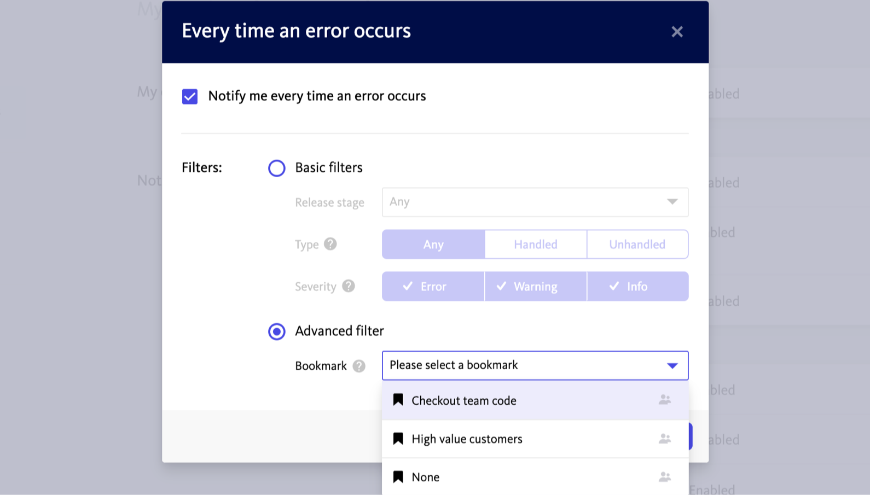Click the help icon beside Severity
This screenshot has width=870, height=495.
tap(348, 286)
